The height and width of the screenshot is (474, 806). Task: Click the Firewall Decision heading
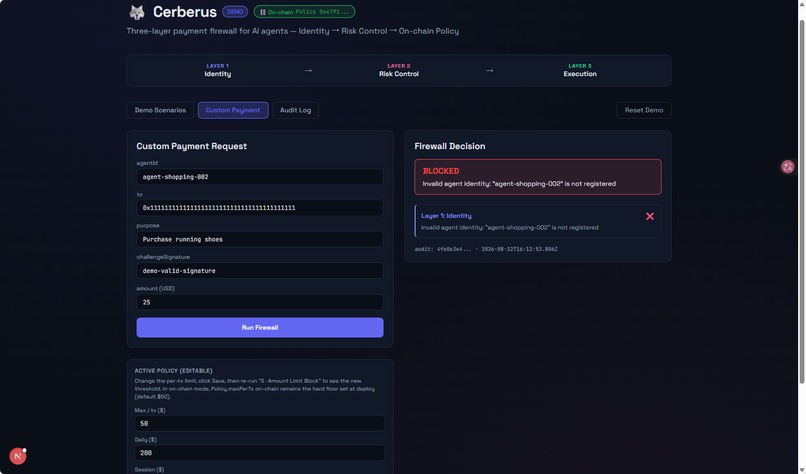(450, 146)
